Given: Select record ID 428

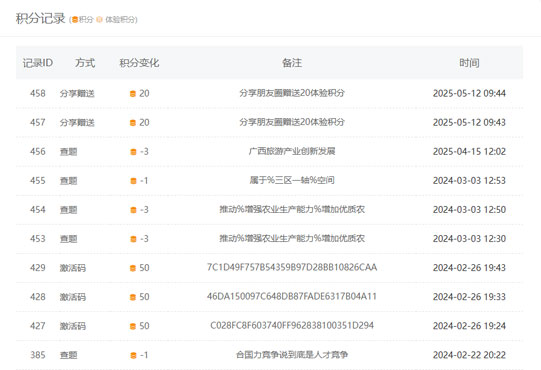Looking at the screenshot, I should [38, 297].
